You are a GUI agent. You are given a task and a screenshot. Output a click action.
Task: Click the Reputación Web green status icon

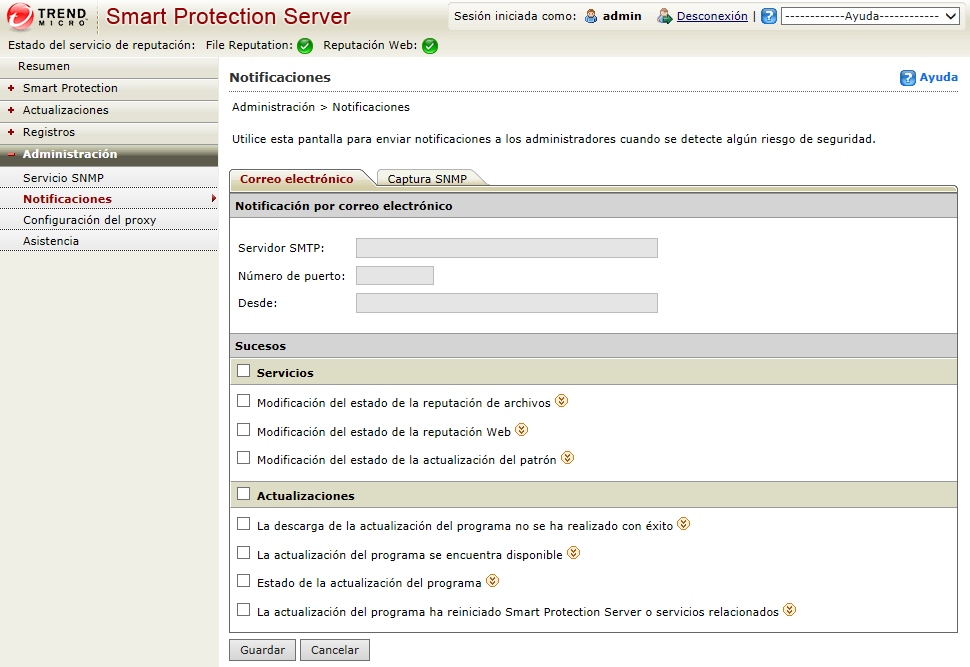click(430, 46)
